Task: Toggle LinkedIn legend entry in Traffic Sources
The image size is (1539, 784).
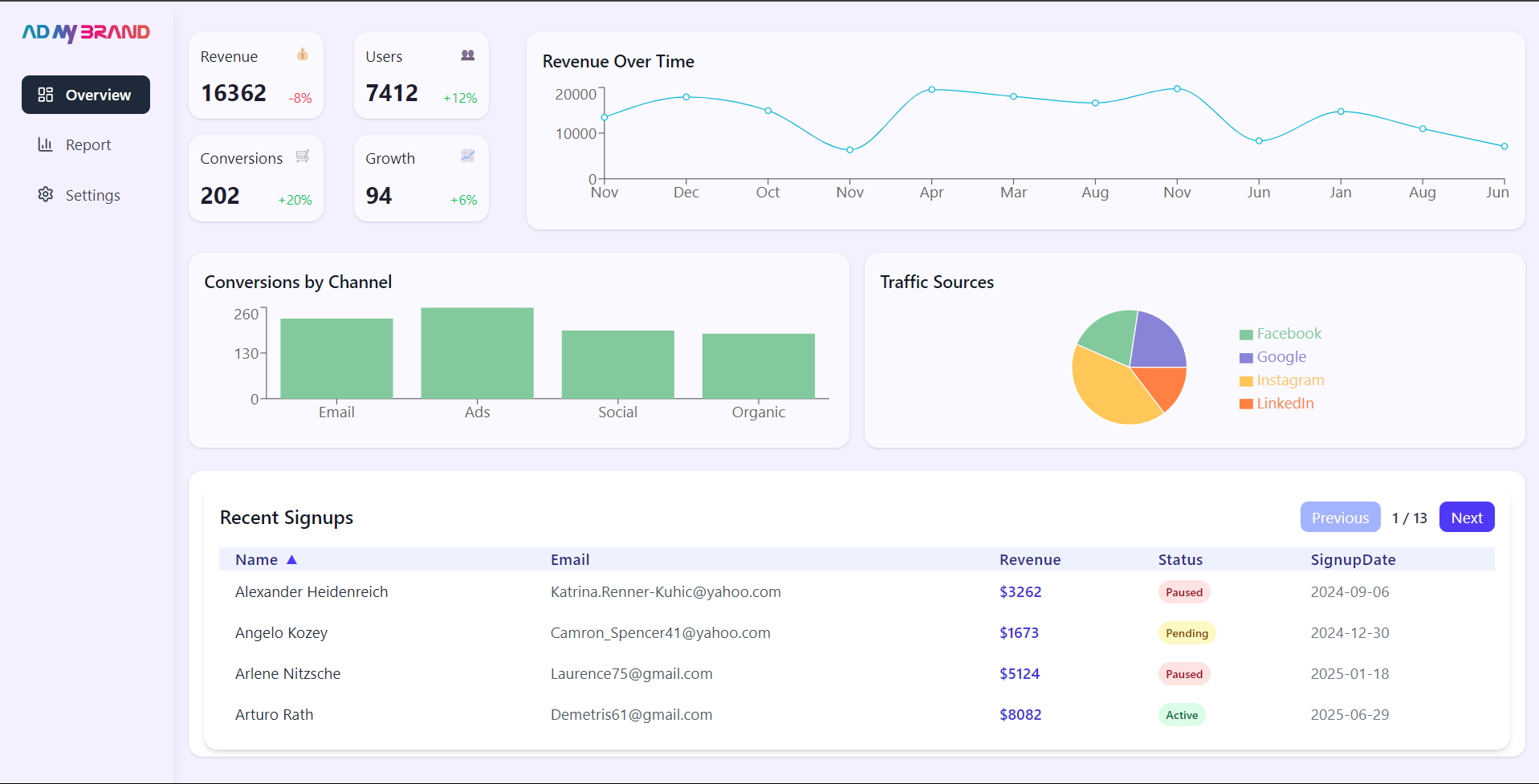Action: [1276, 404]
